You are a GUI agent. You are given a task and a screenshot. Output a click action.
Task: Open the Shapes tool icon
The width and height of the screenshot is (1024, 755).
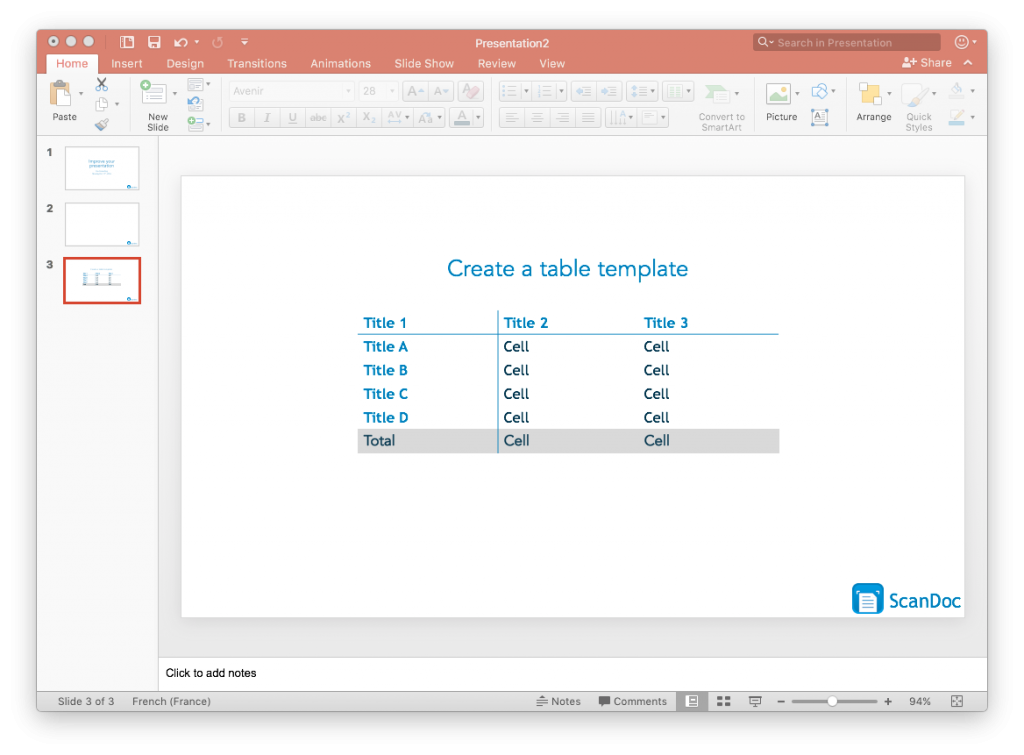(x=819, y=91)
